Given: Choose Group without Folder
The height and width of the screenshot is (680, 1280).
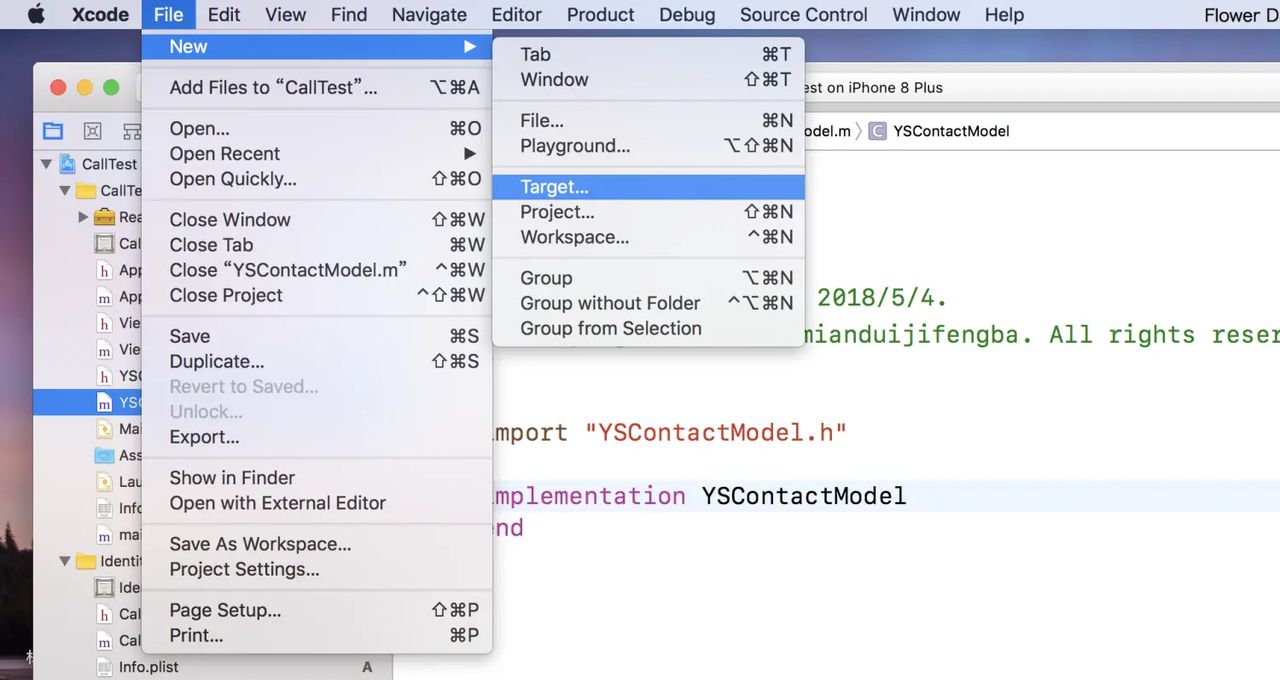Looking at the screenshot, I should pos(648,303).
